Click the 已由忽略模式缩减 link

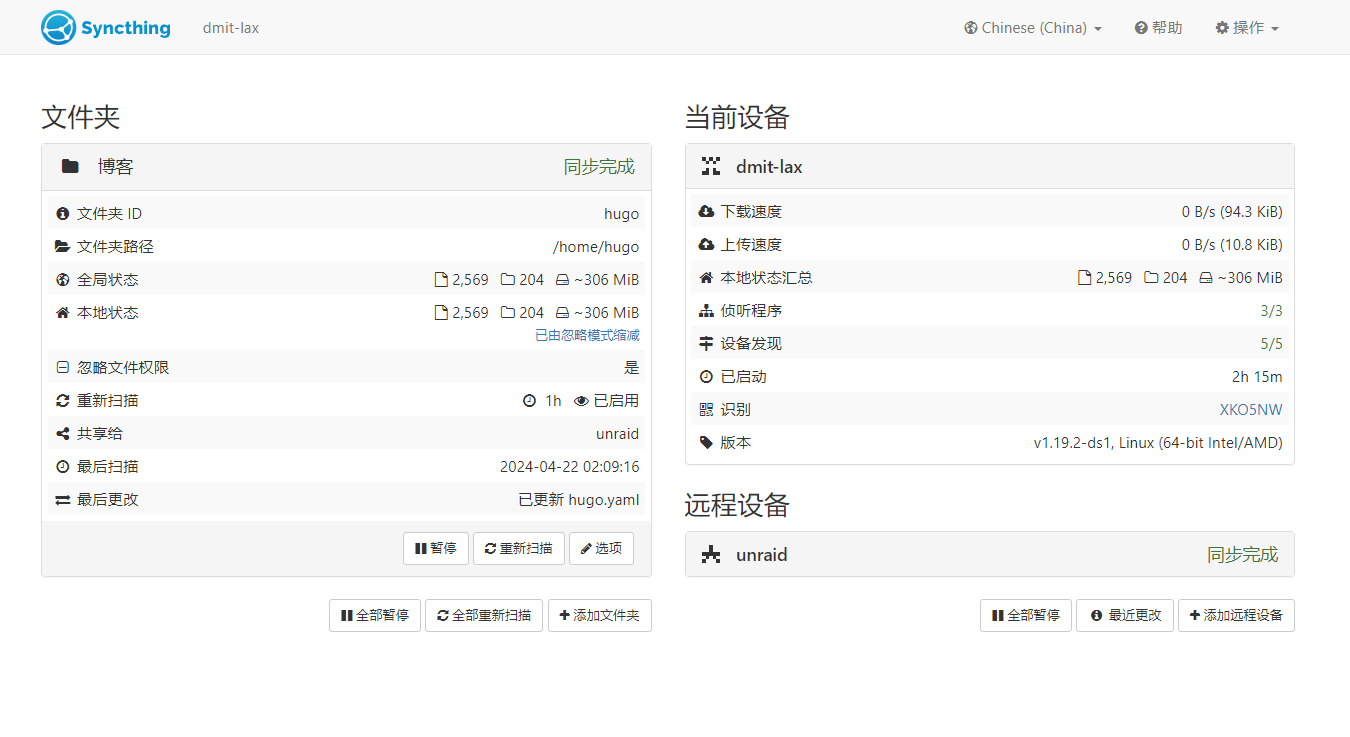tap(587, 336)
